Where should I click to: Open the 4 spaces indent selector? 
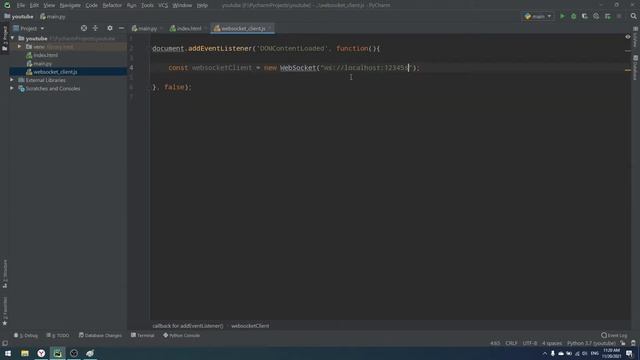coord(552,343)
